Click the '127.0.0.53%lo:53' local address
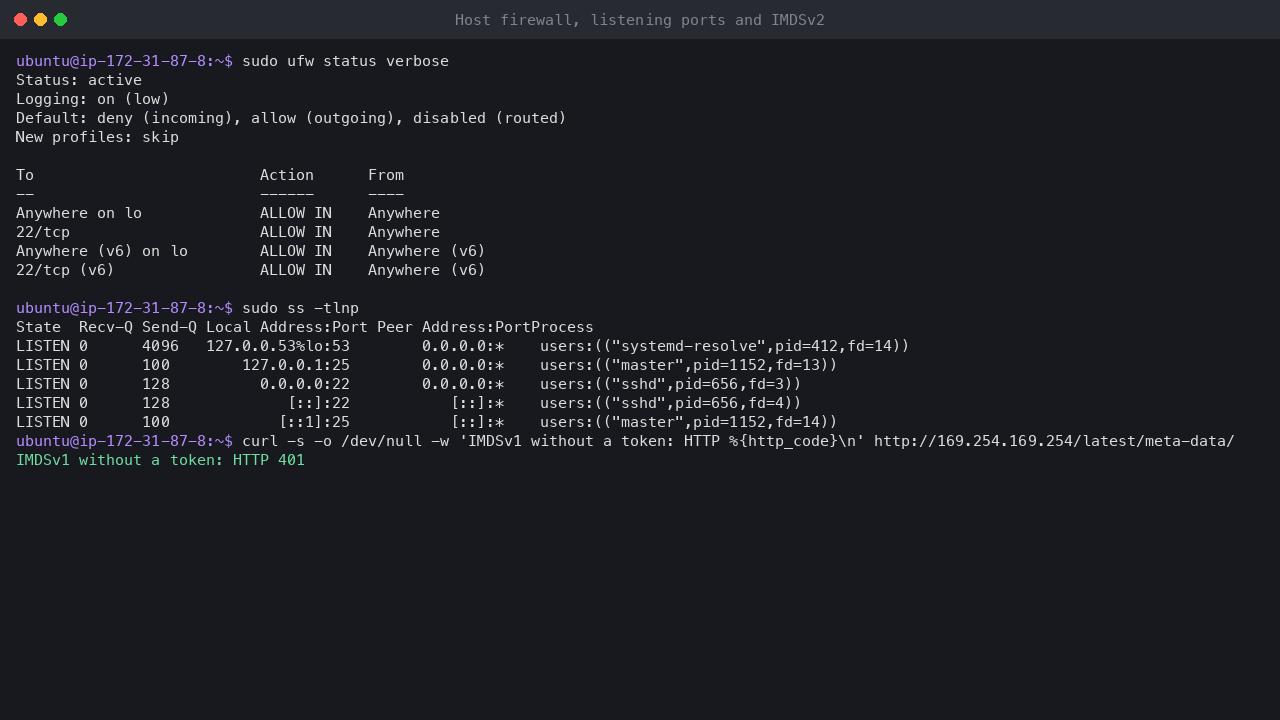Screen dimensions: 1280x720 click(278, 346)
